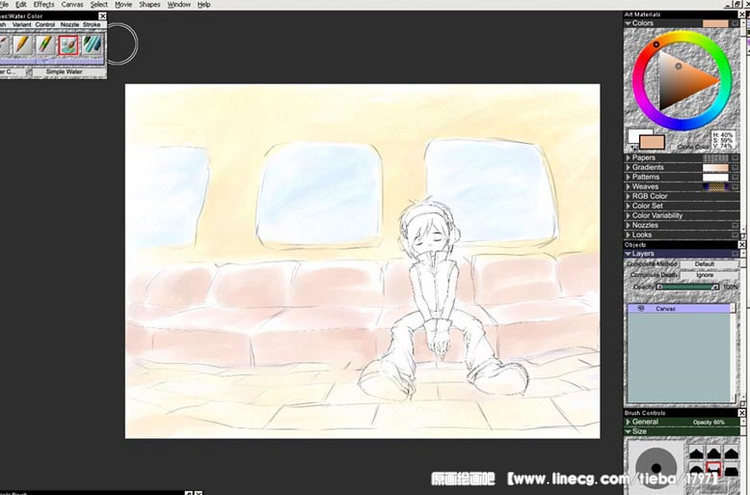The image size is (750, 495).
Task: Open the Select menu
Action: tap(99, 4)
